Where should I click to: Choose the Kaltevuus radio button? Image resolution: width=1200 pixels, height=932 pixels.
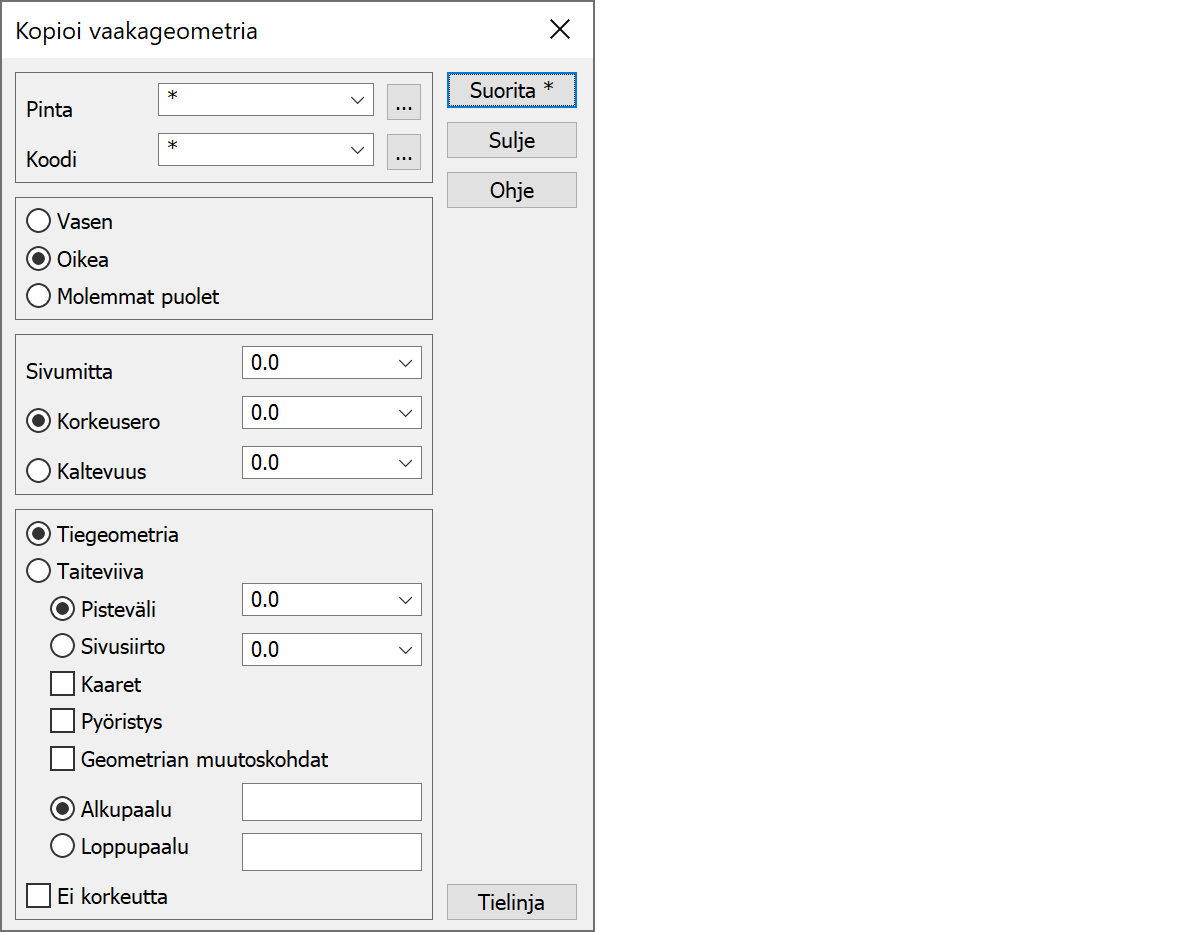pos(39,472)
